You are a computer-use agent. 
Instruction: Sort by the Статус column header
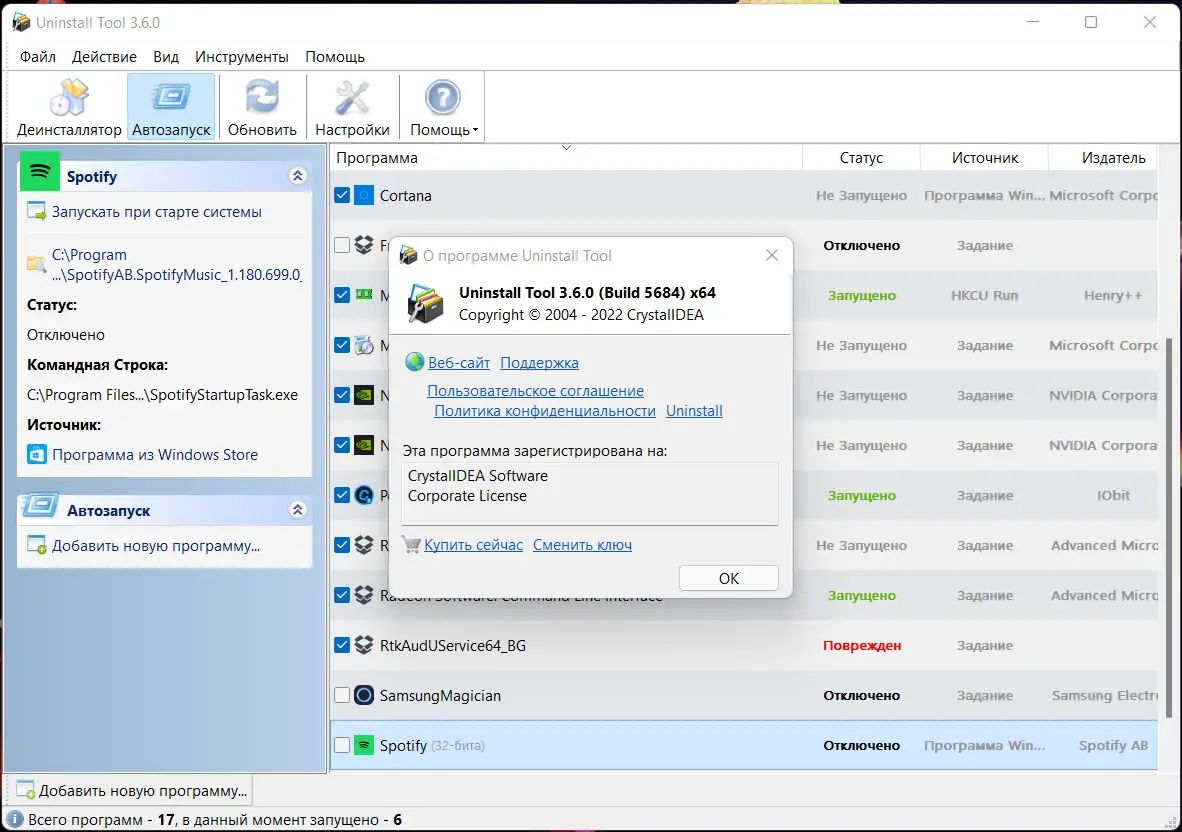click(861, 158)
